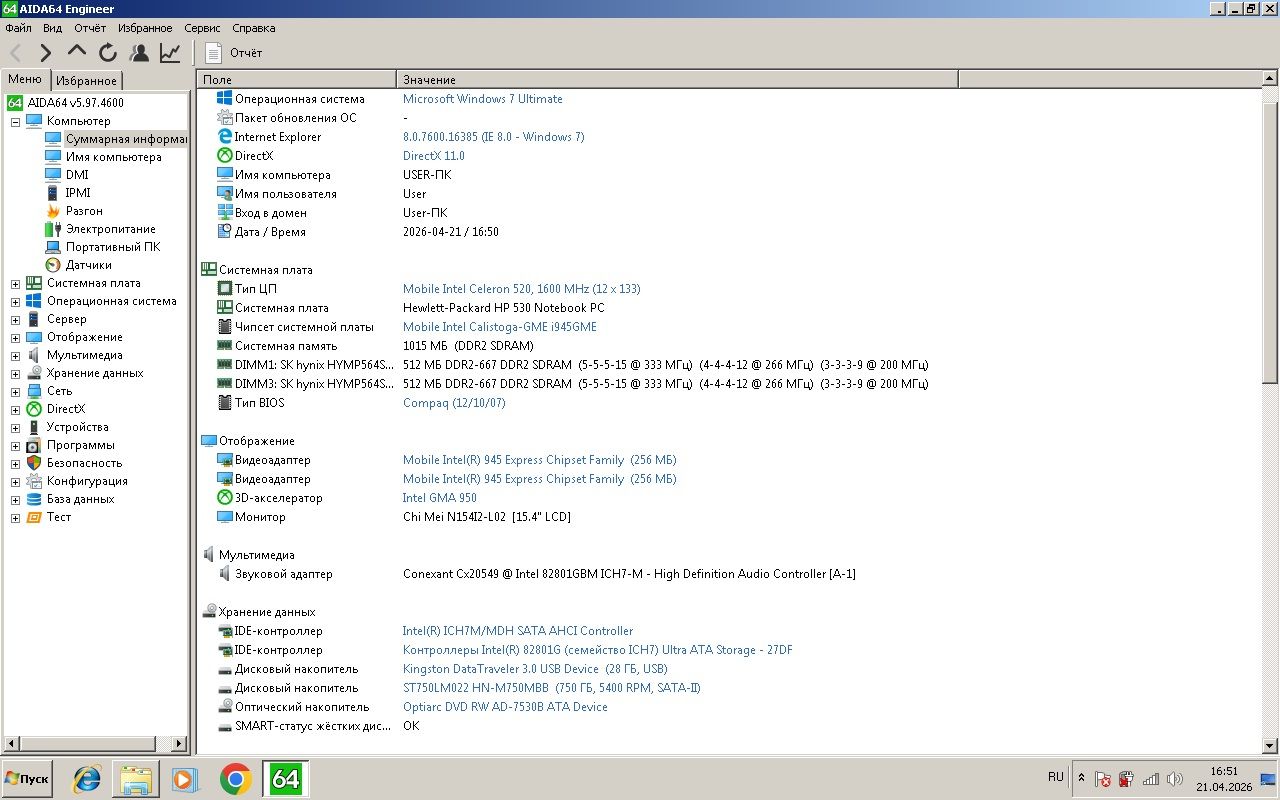Follow the Mobile Intel Celeron 520 link
Viewport: 1280px width, 800px height.
[522, 289]
